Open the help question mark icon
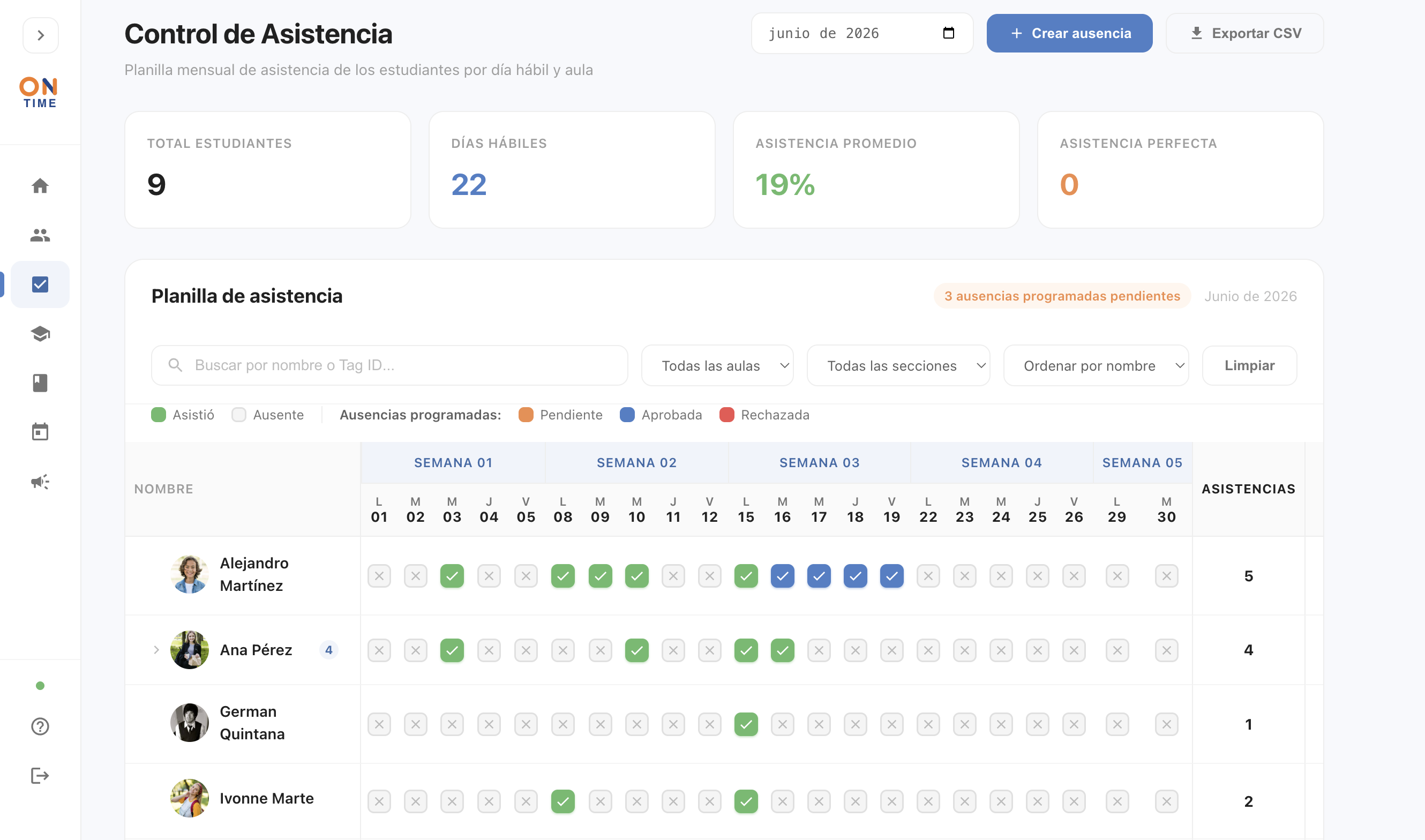The image size is (1425, 840). [x=40, y=726]
